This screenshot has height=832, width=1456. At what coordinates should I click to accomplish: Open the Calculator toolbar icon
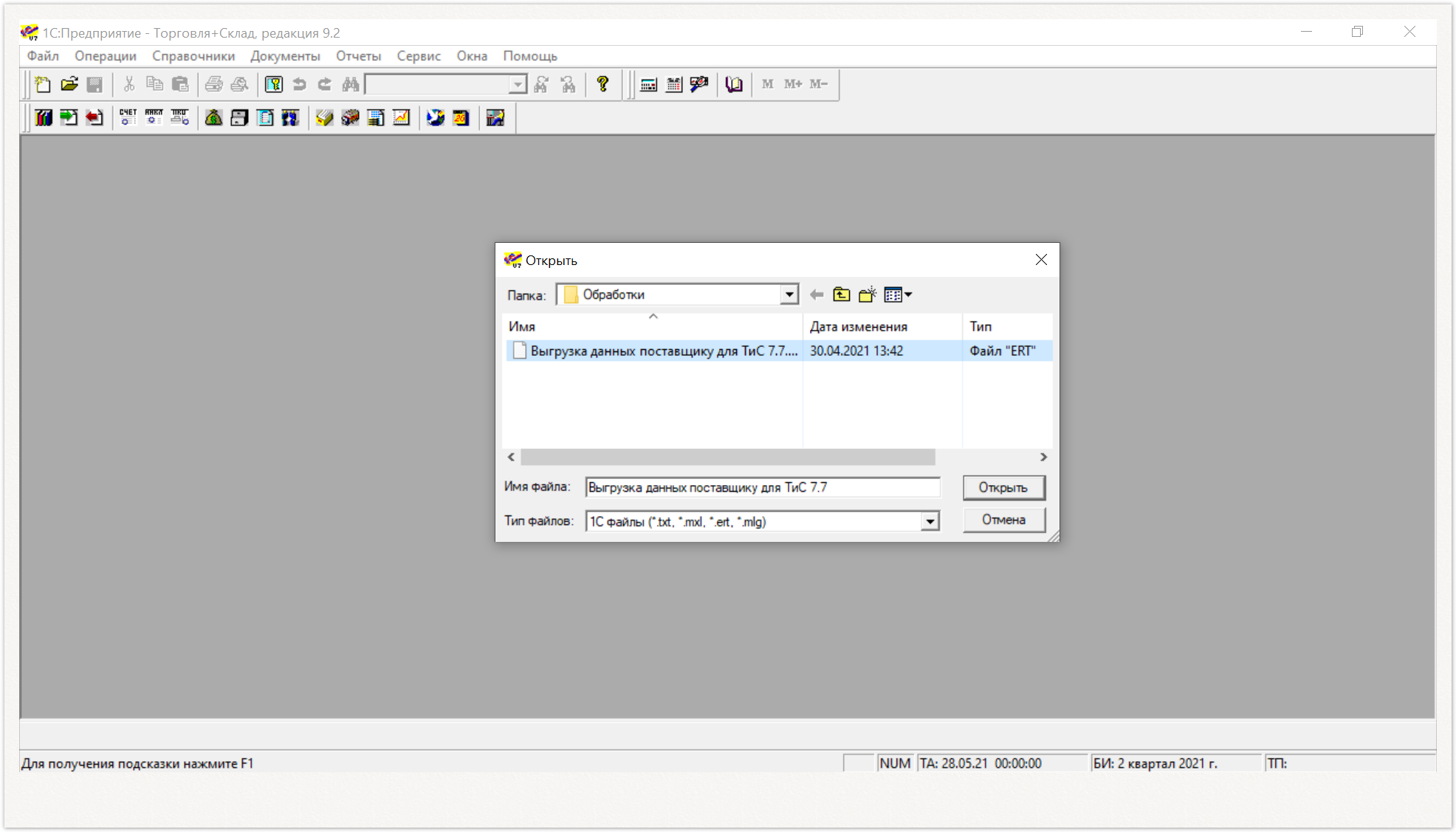(648, 84)
